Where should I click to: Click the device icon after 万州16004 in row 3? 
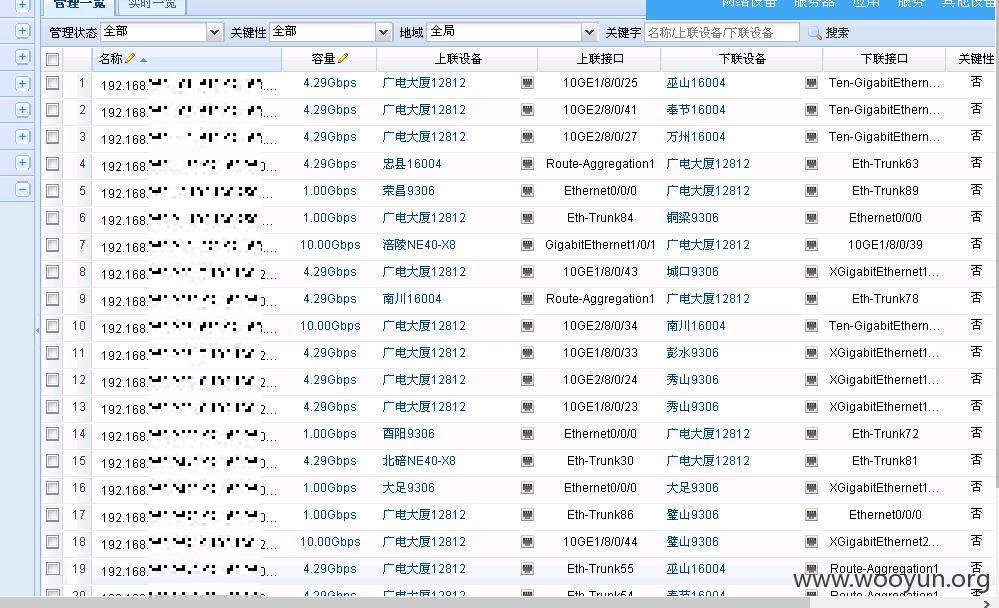point(811,137)
